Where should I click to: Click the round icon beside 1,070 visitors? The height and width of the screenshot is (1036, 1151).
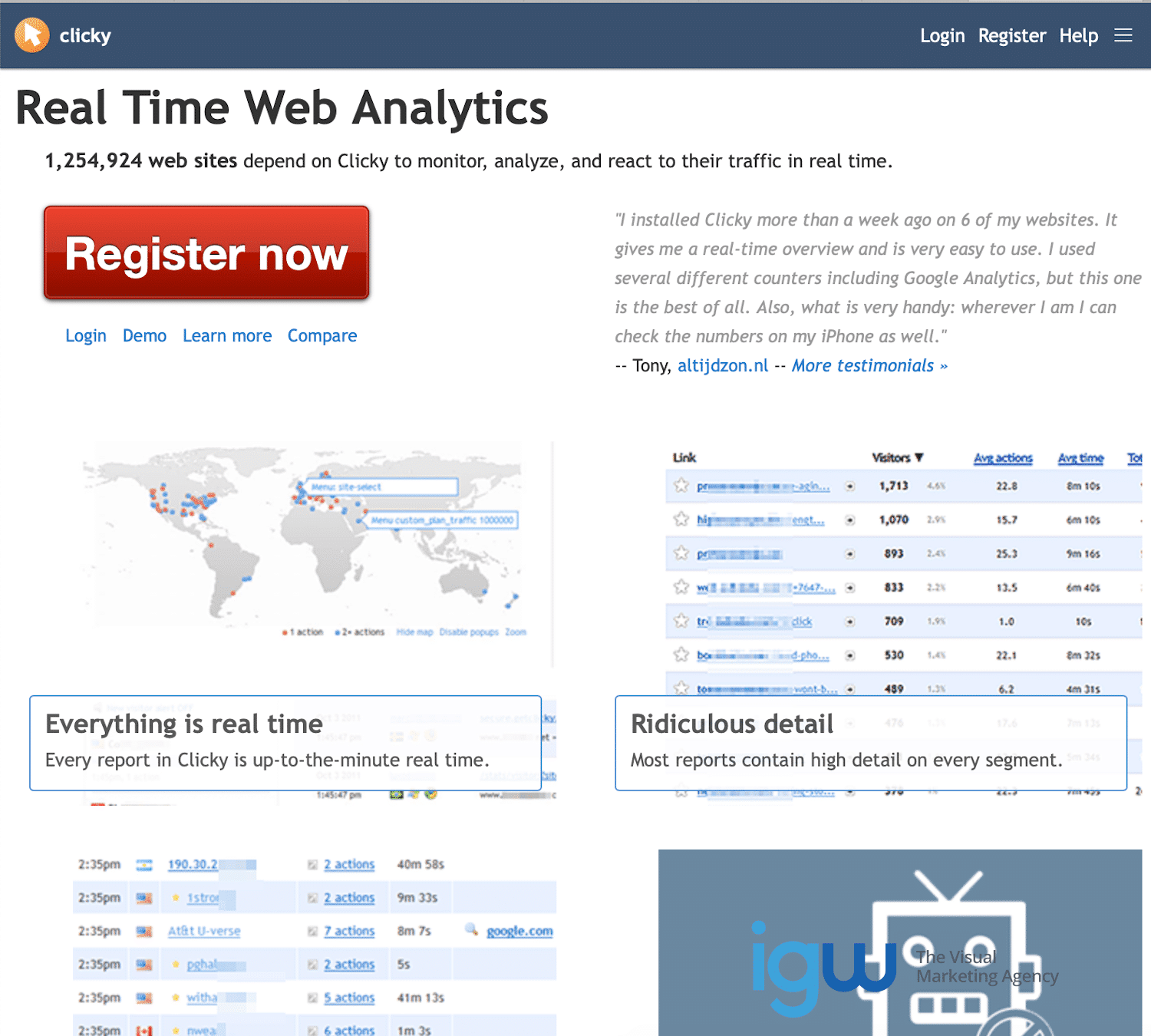pyautogui.click(x=850, y=520)
